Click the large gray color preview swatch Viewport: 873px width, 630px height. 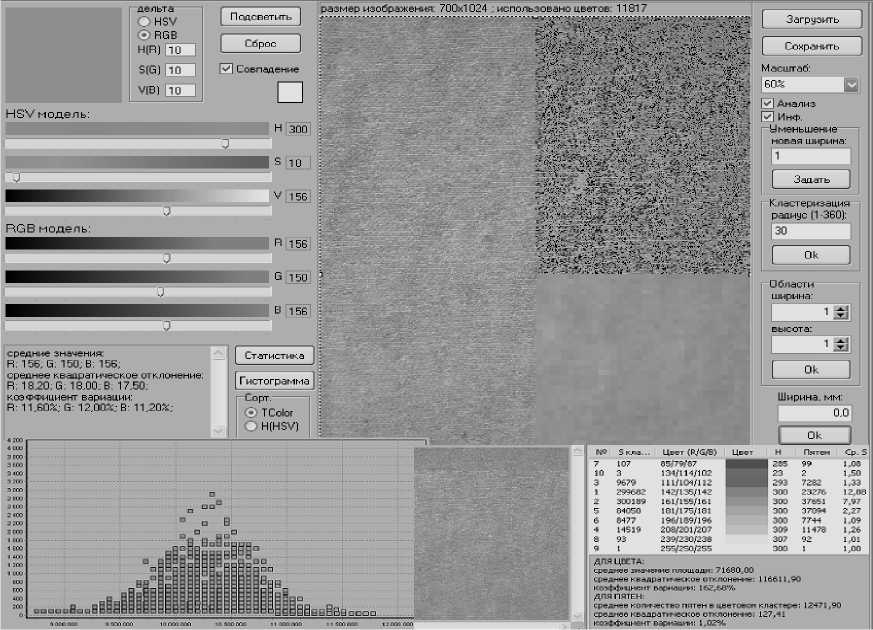(63, 54)
